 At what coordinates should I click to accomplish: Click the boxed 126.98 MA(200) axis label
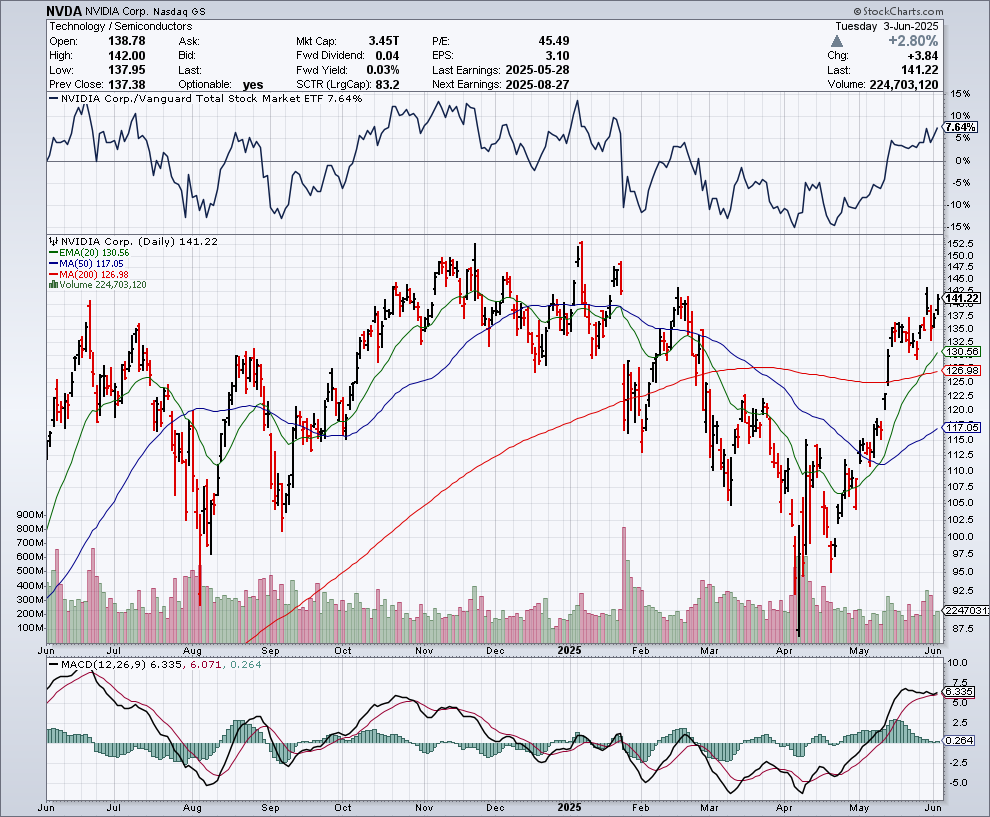tap(962, 371)
